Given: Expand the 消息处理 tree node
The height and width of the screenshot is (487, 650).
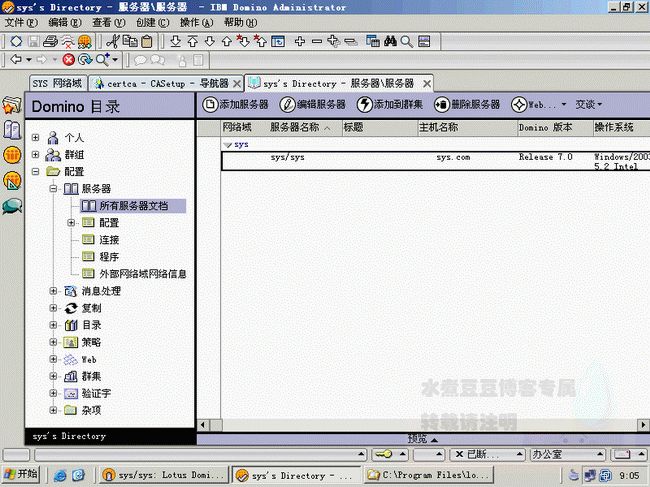Looking at the screenshot, I should [53, 291].
